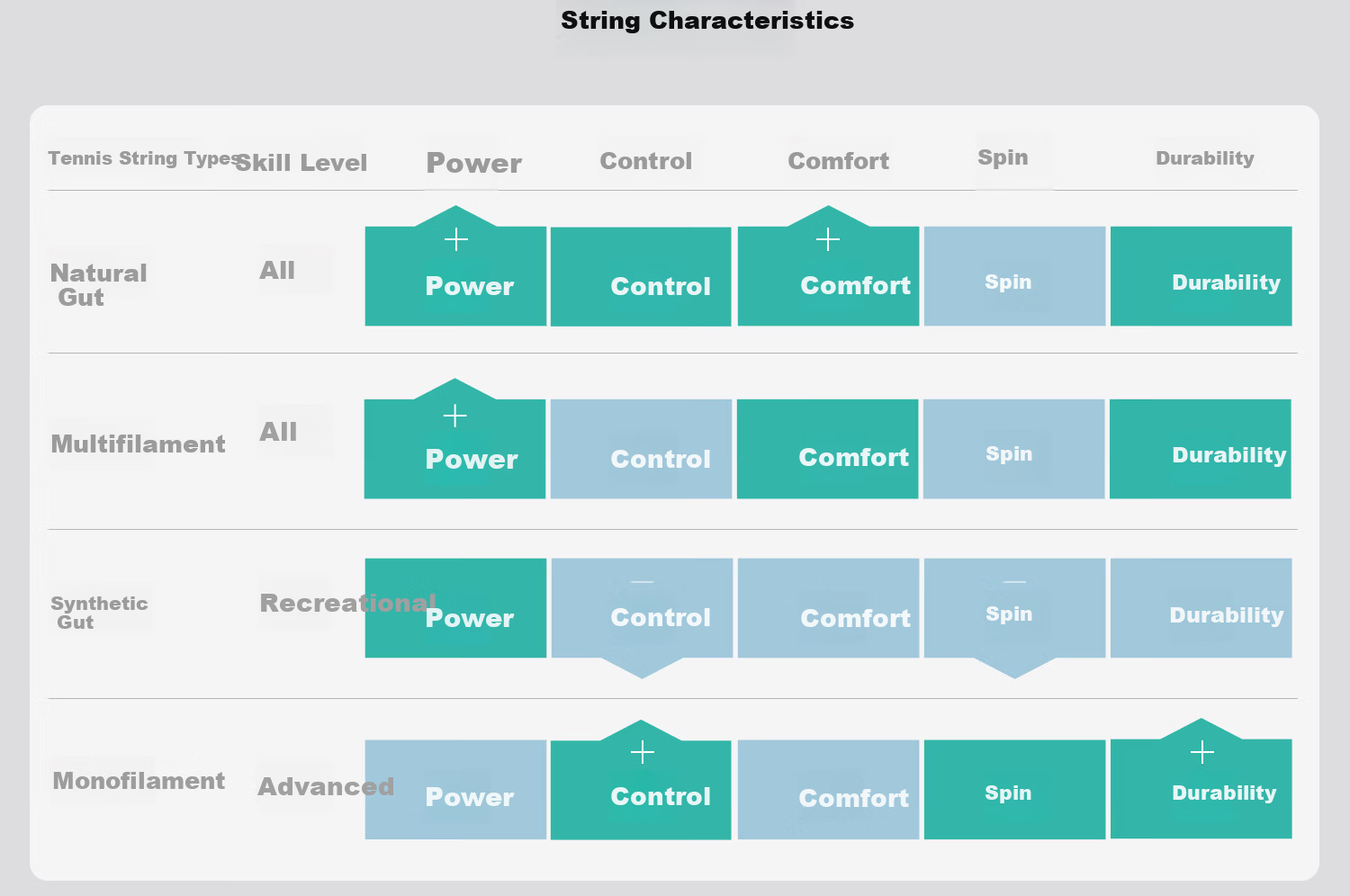
Task: Click the Multifilament Durability tile
Action: pos(1201,449)
